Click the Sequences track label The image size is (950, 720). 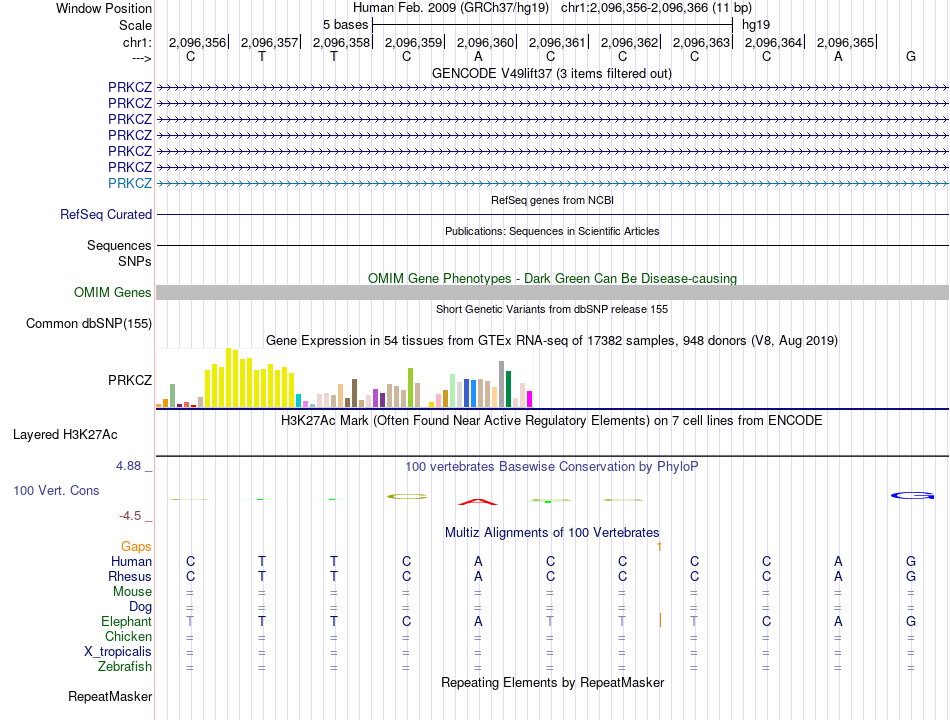coord(119,245)
